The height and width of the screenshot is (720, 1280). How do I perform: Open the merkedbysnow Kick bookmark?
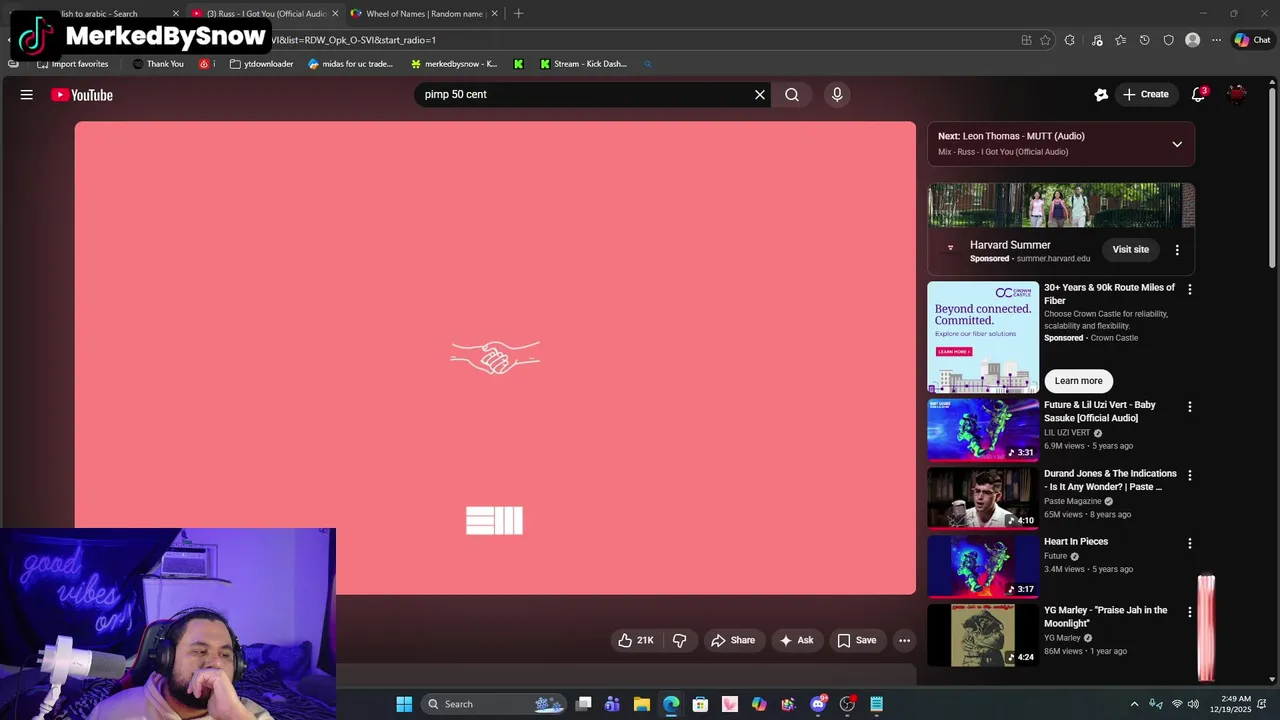pyautogui.click(x=453, y=64)
